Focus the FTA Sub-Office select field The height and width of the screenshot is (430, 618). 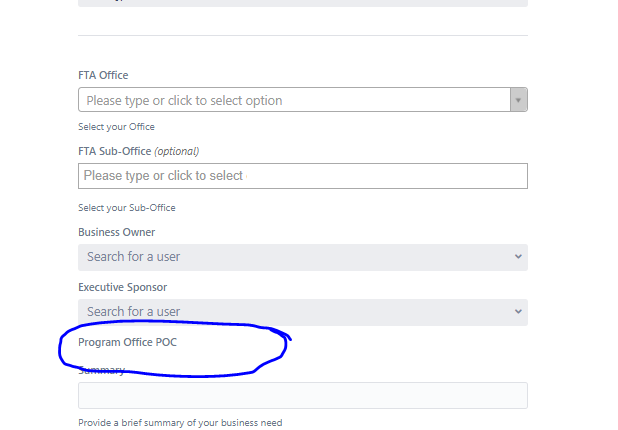pyautogui.click(x=303, y=176)
